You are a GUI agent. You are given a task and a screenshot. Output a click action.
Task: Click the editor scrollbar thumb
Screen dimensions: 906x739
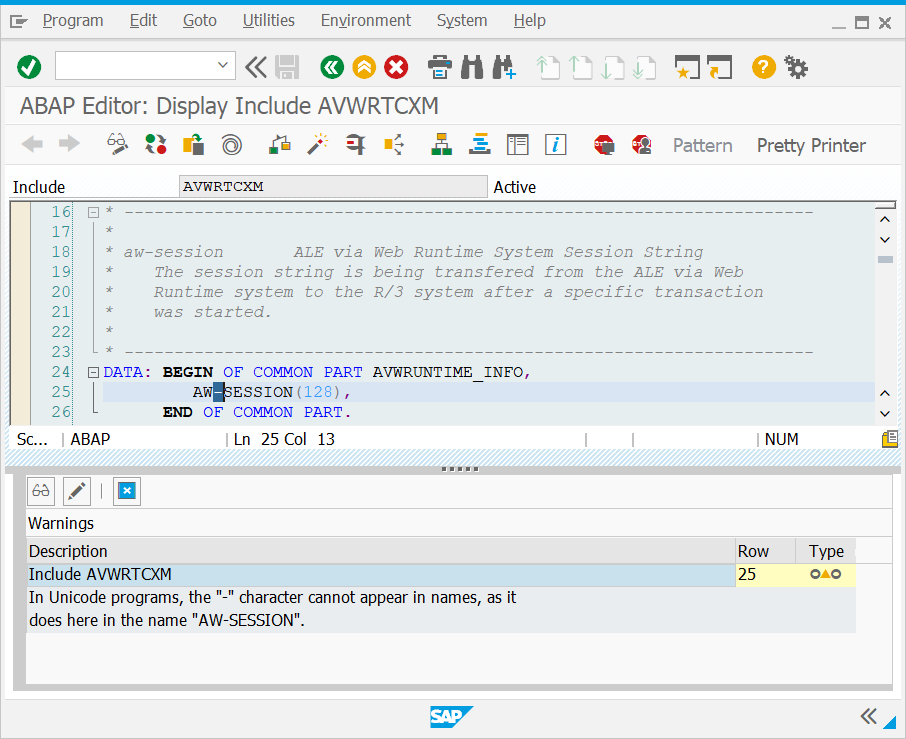885,259
